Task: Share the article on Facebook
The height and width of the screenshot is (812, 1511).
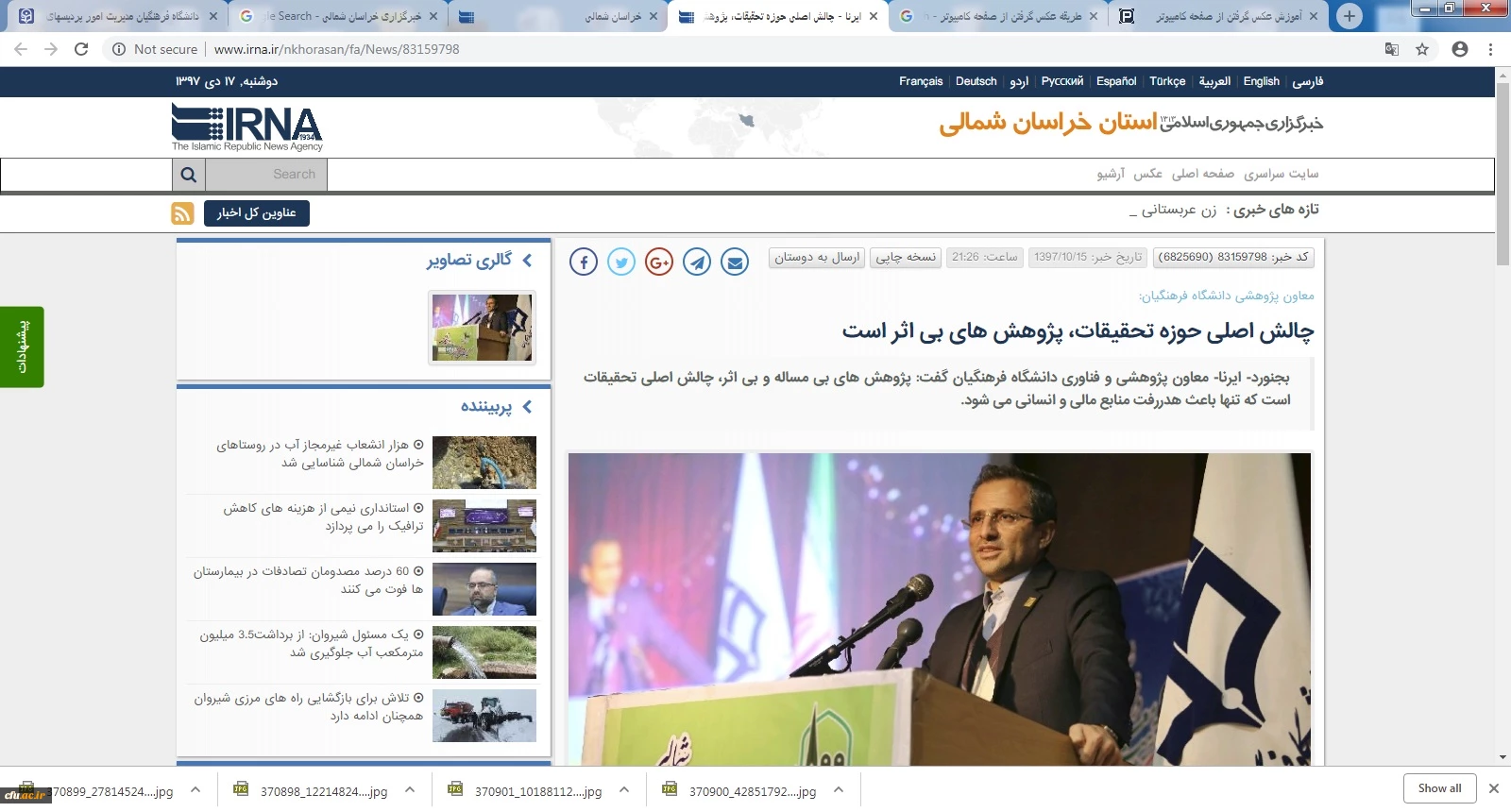Action: coord(584,262)
